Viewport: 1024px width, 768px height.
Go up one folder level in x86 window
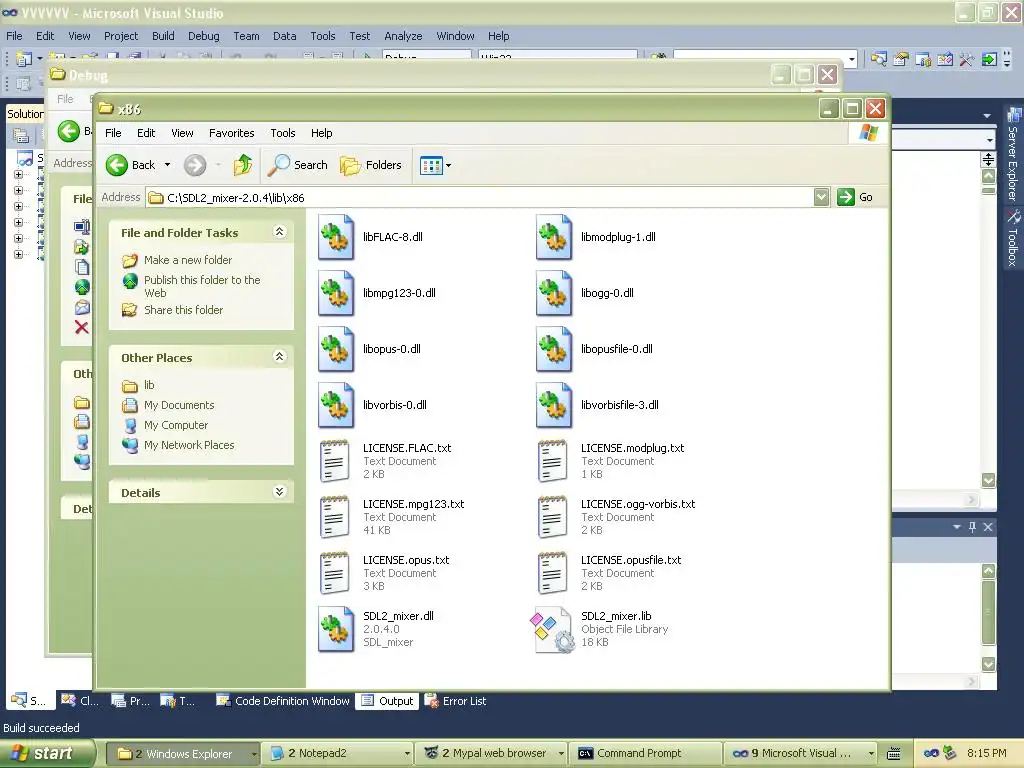click(243, 165)
